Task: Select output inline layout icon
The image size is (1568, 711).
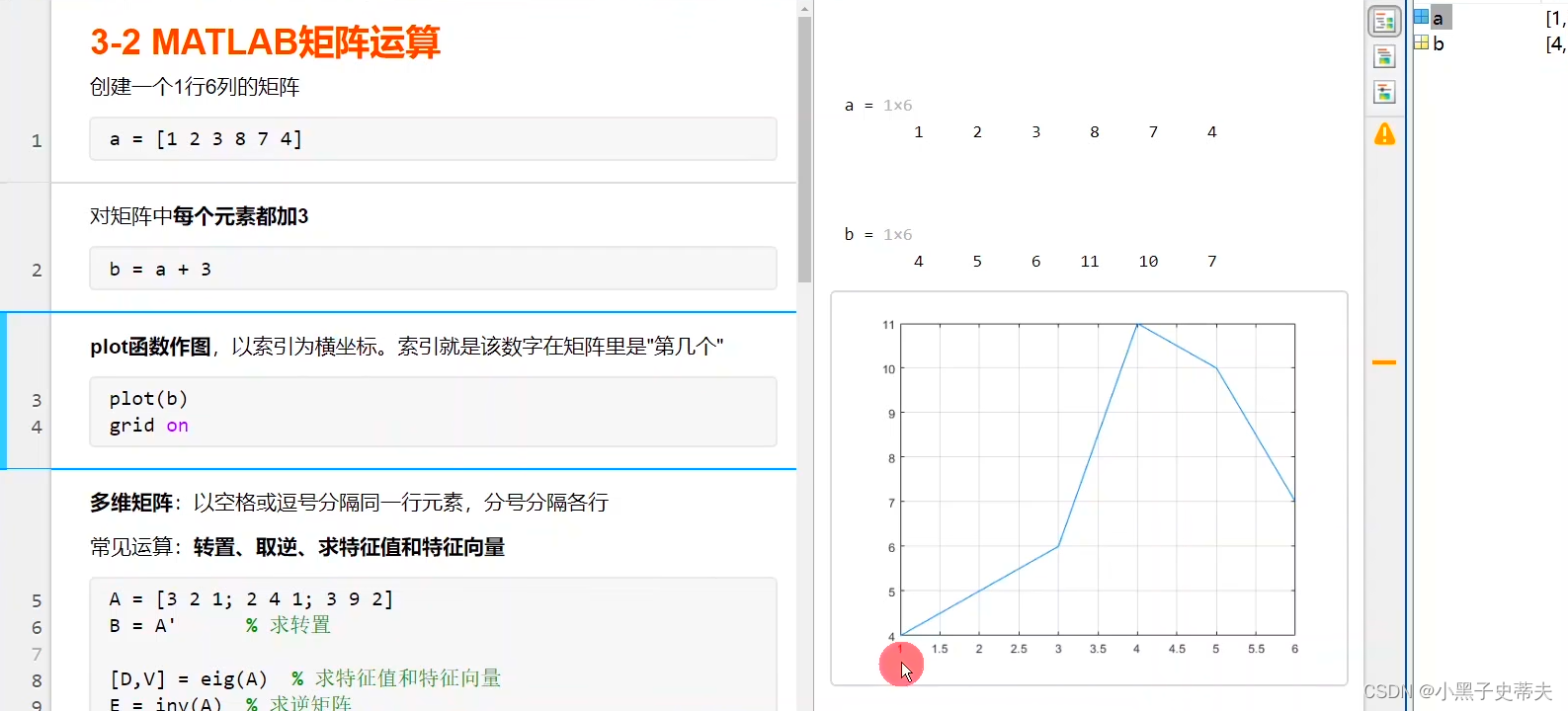Action: click(x=1384, y=56)
